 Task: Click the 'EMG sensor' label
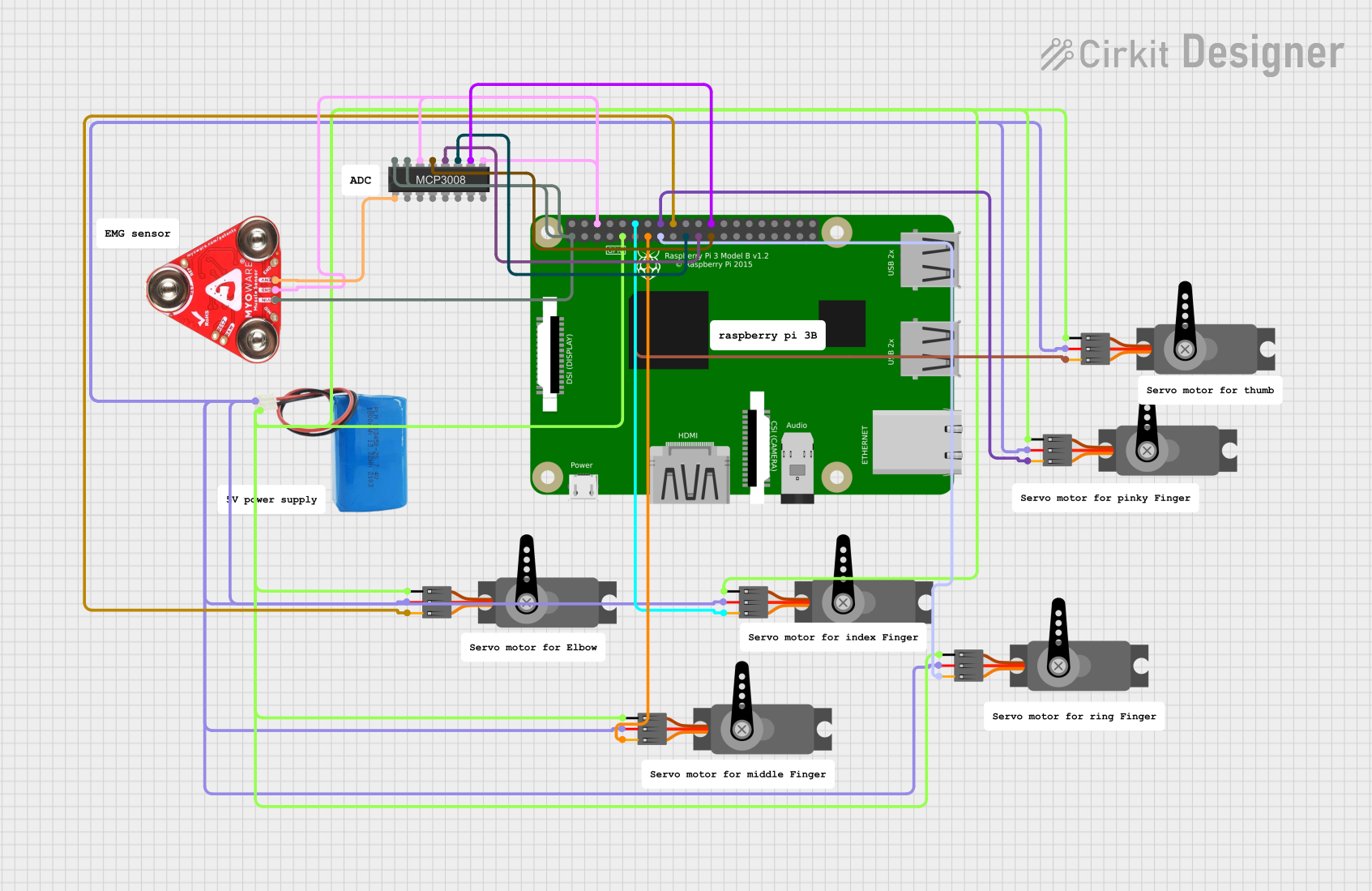click(138, 233)
